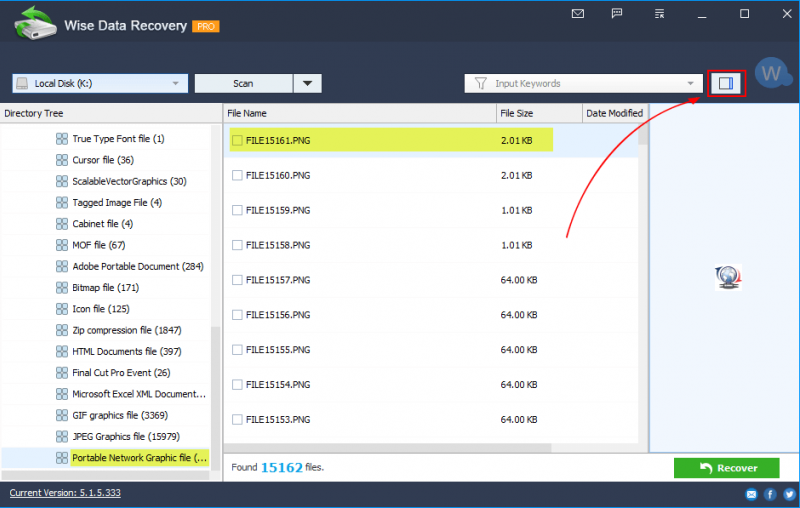This screenshot has height=508, width=800.
Task: Open the email envelope icon in title bar
Action: click(x=578, y=14)
